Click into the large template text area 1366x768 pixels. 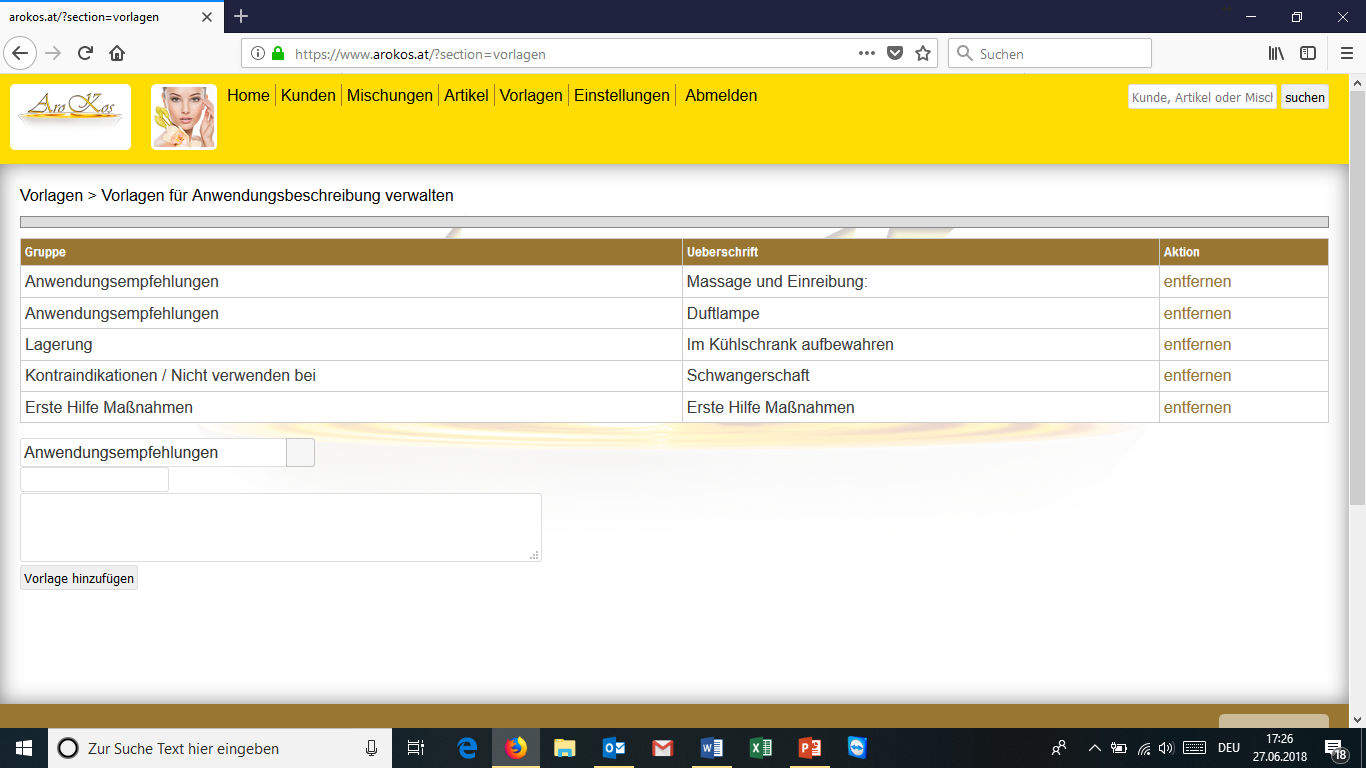click(x=281, y=527)
